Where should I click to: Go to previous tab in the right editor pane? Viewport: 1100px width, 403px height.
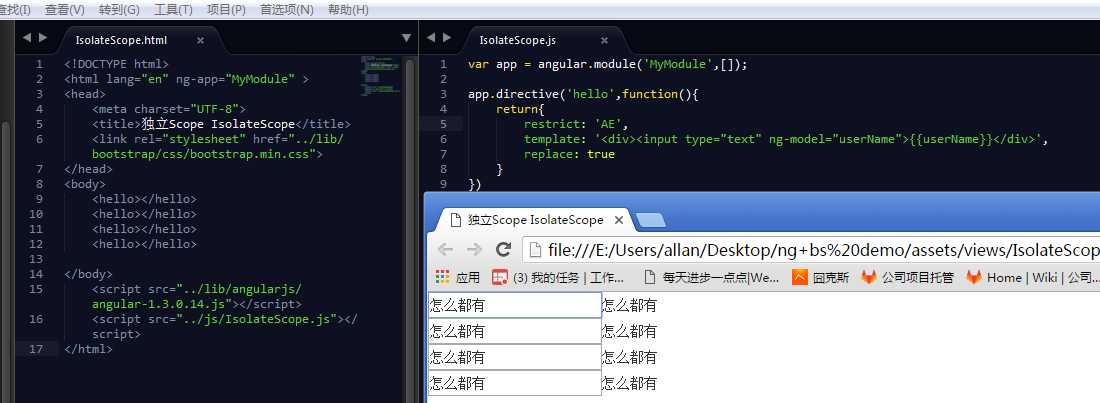pos(431,38)
